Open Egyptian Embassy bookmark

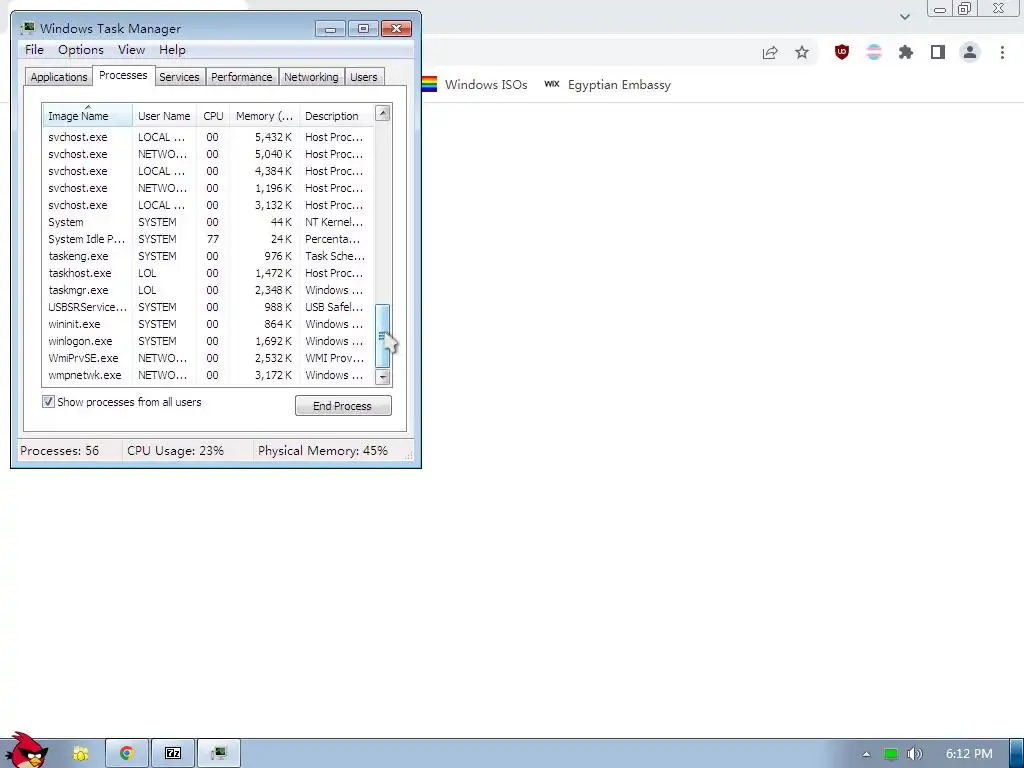click(607, 84)
